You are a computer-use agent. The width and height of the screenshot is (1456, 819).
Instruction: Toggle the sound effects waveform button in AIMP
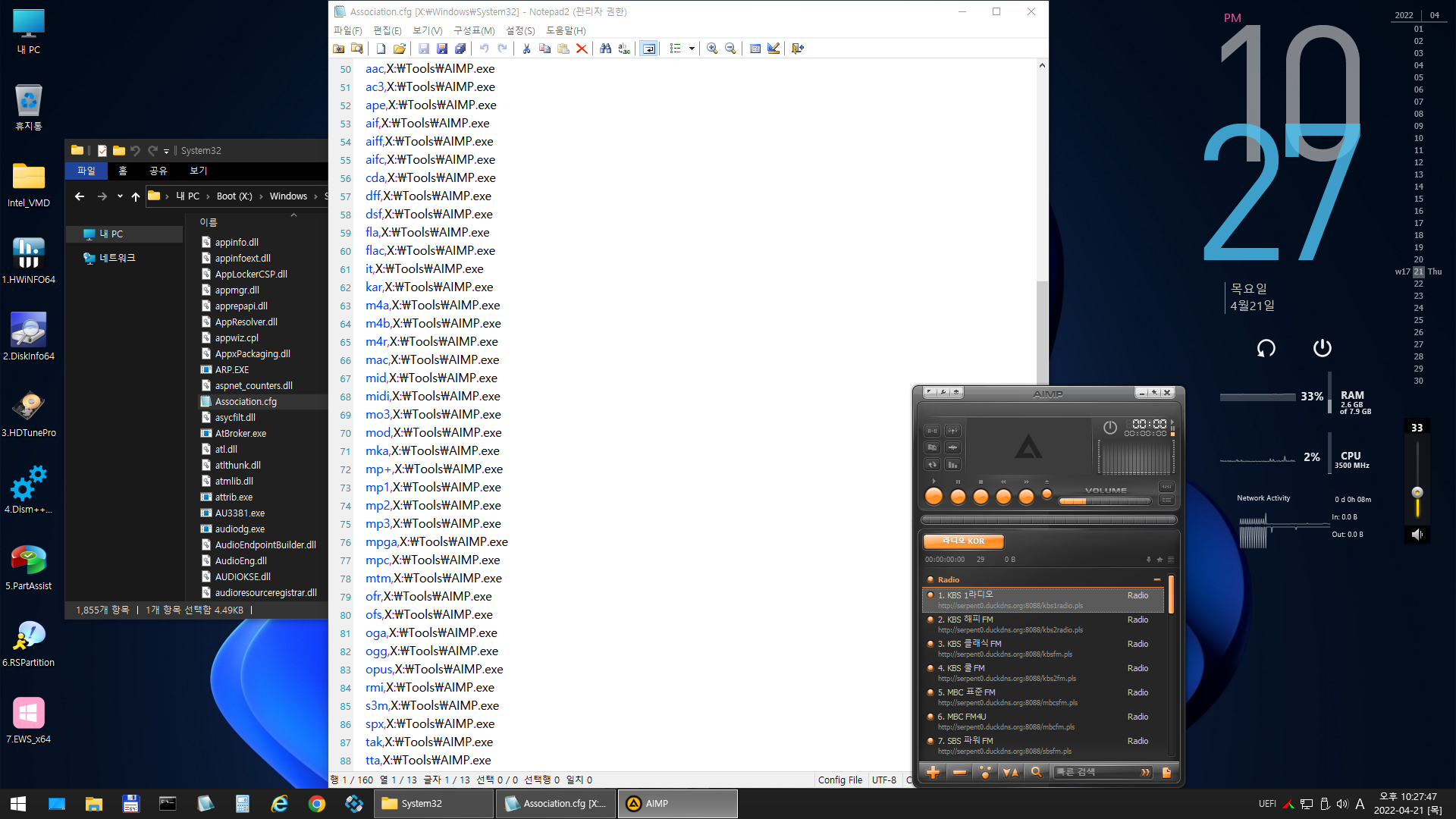(x=952, y=447)
